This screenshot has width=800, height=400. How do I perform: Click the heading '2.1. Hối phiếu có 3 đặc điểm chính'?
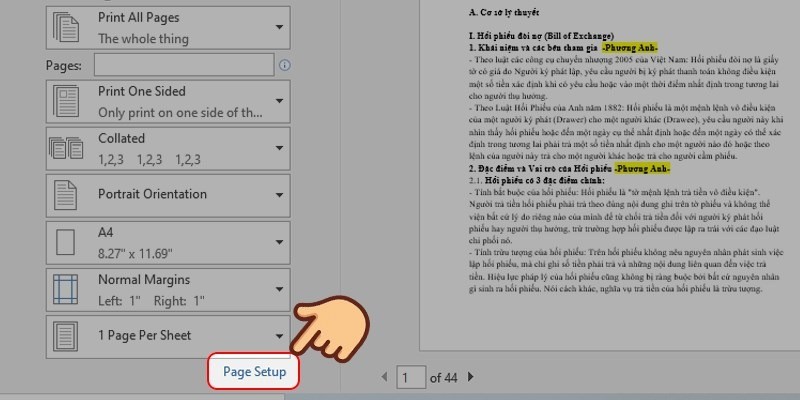coord(537,181)
